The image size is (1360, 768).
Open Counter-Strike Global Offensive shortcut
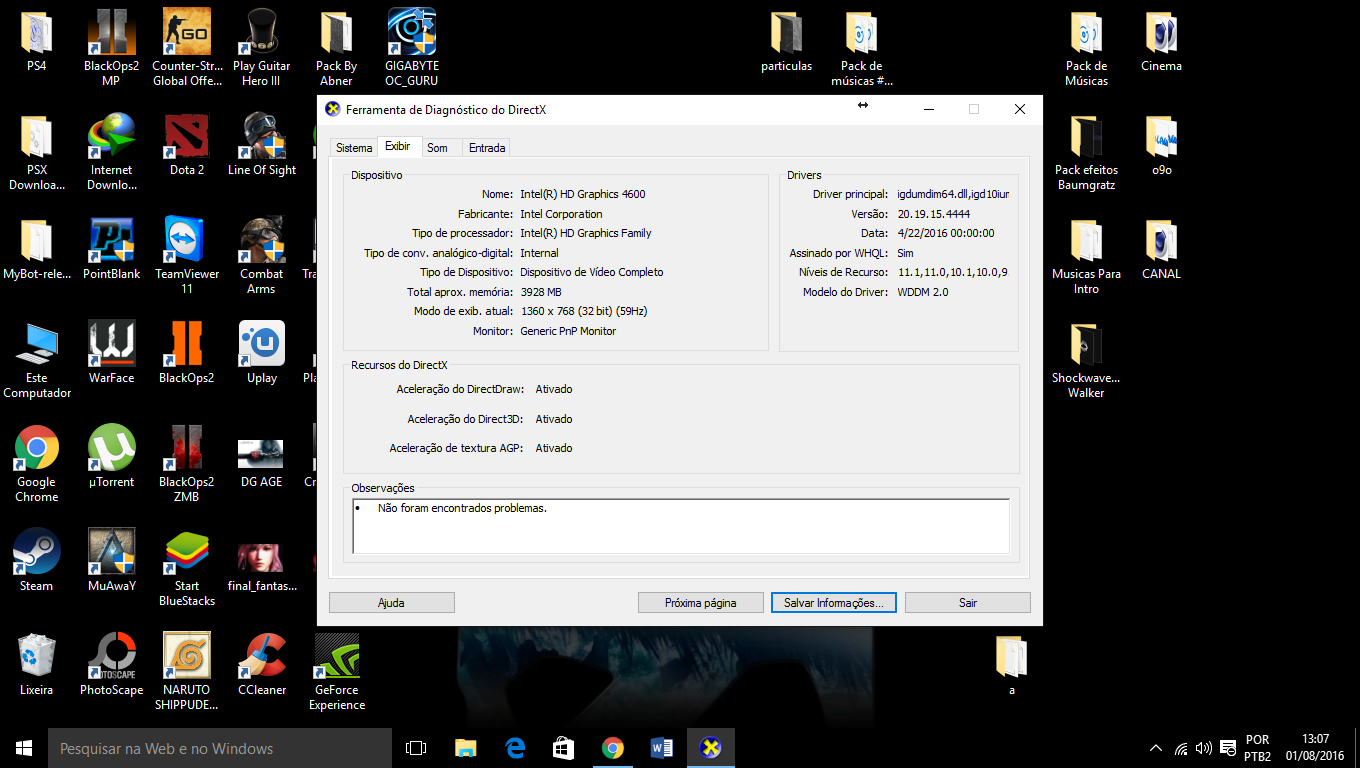(x=187, y=47)
